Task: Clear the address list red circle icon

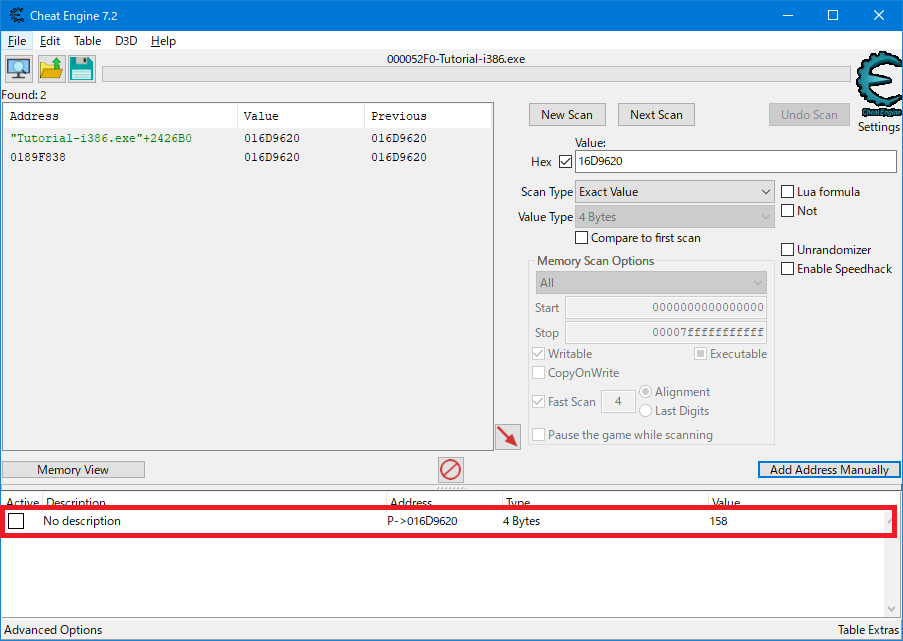Action: coord(450,469)
